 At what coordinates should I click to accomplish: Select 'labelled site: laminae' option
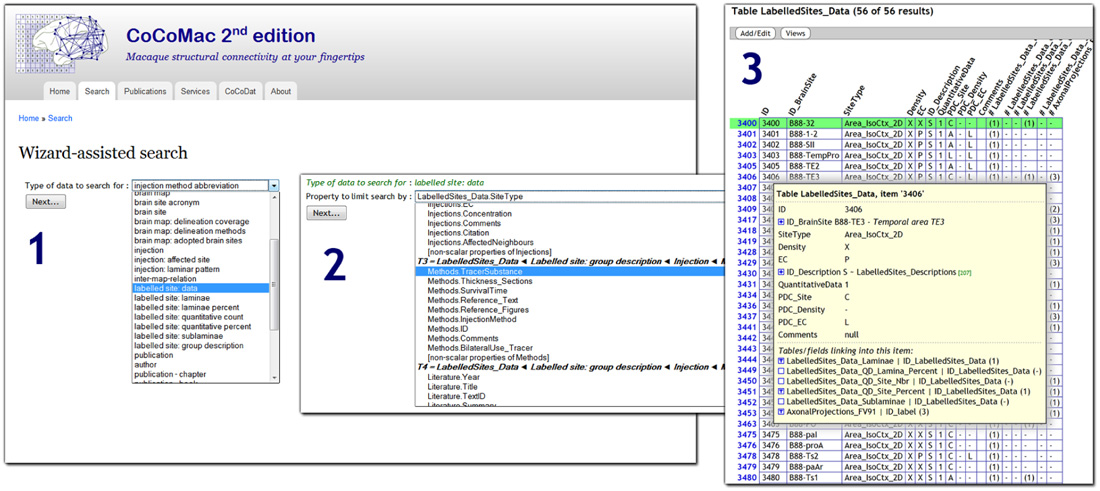click(x=170, y=297)
